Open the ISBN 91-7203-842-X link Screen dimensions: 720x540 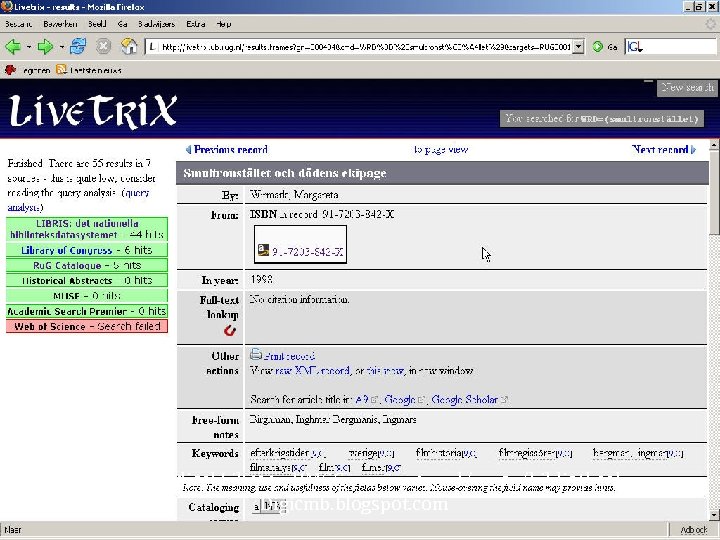click(x=308, y=252)
